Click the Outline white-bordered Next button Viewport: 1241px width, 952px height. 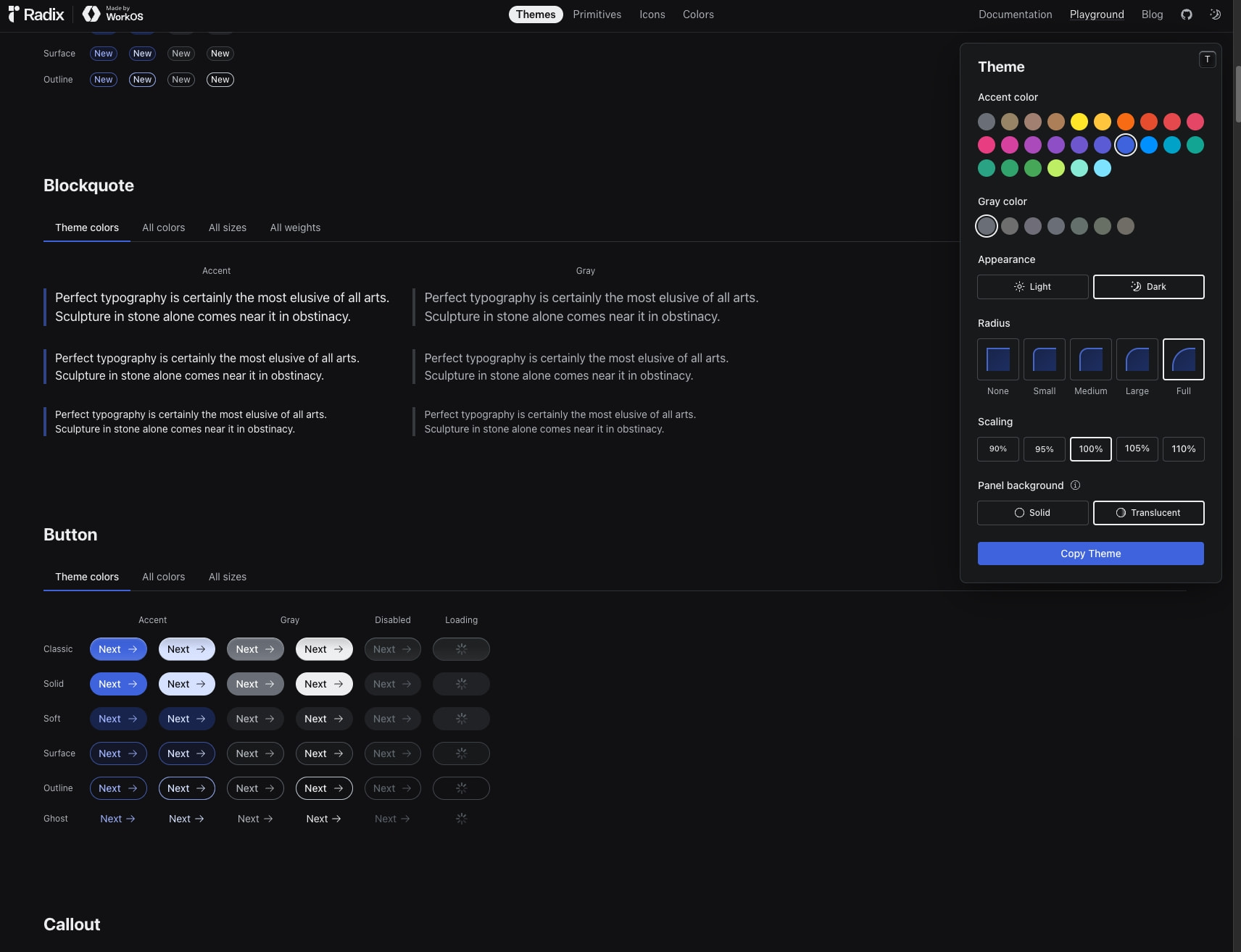(324, 788)
